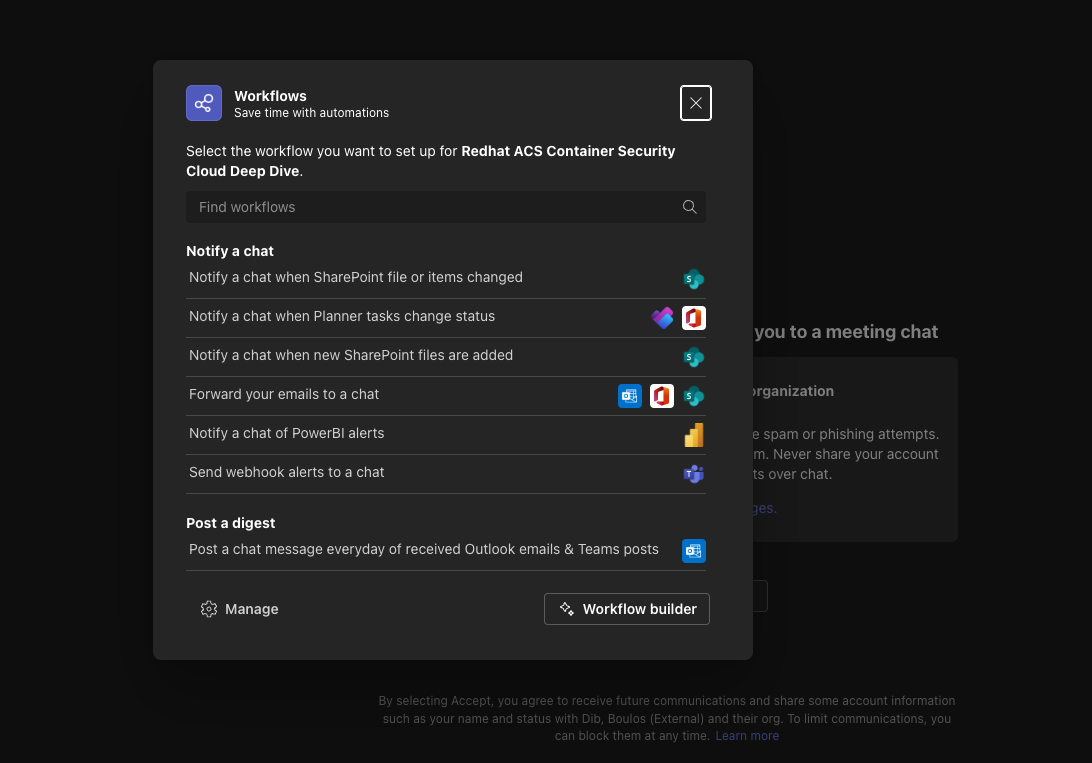Close the Workflows dialog

(696, 103)
